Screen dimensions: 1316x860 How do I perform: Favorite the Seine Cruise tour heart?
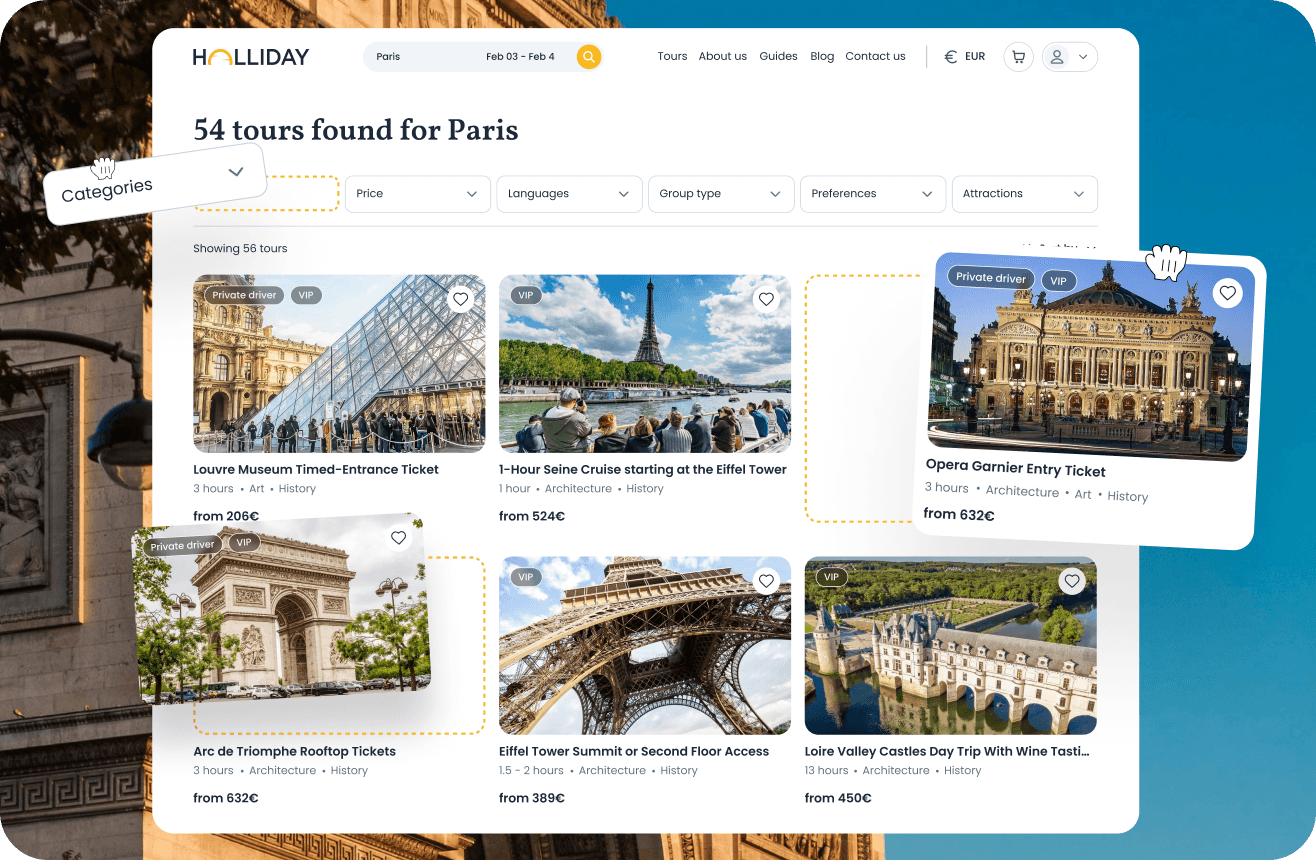pos(766,298)
